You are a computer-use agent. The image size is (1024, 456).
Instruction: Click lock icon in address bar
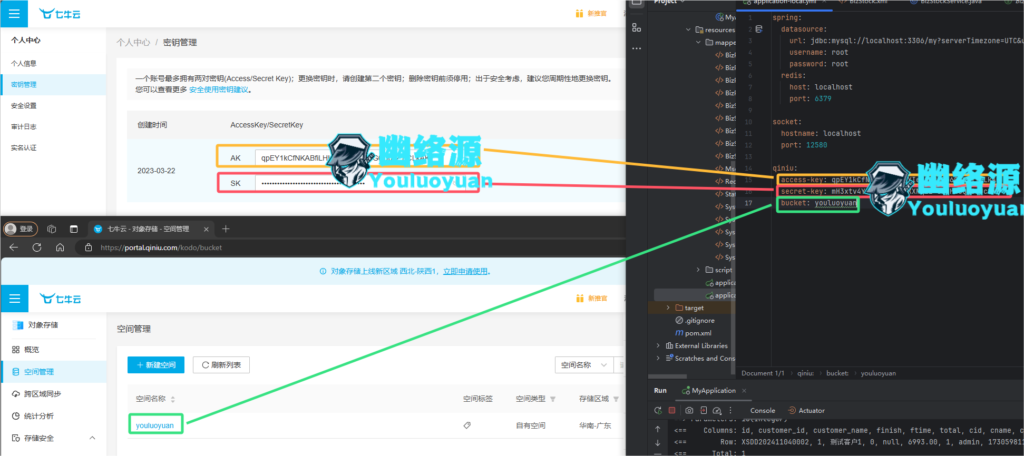tap(88, 248)
